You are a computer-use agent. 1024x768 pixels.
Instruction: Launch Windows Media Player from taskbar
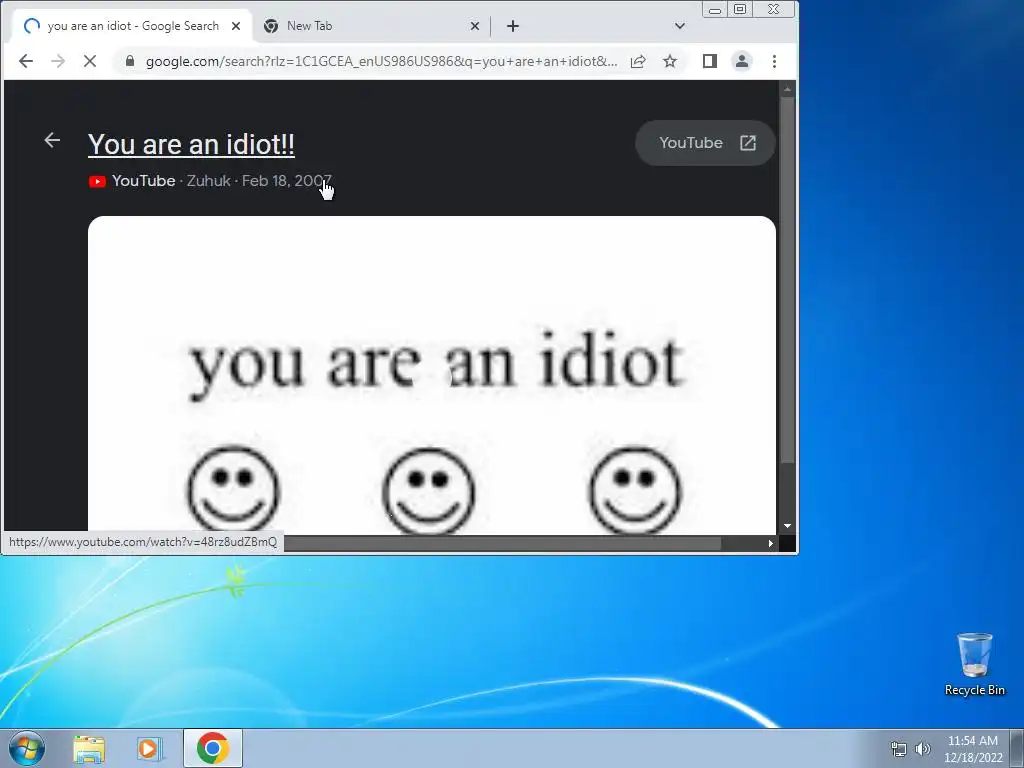[x=150, y=748]
